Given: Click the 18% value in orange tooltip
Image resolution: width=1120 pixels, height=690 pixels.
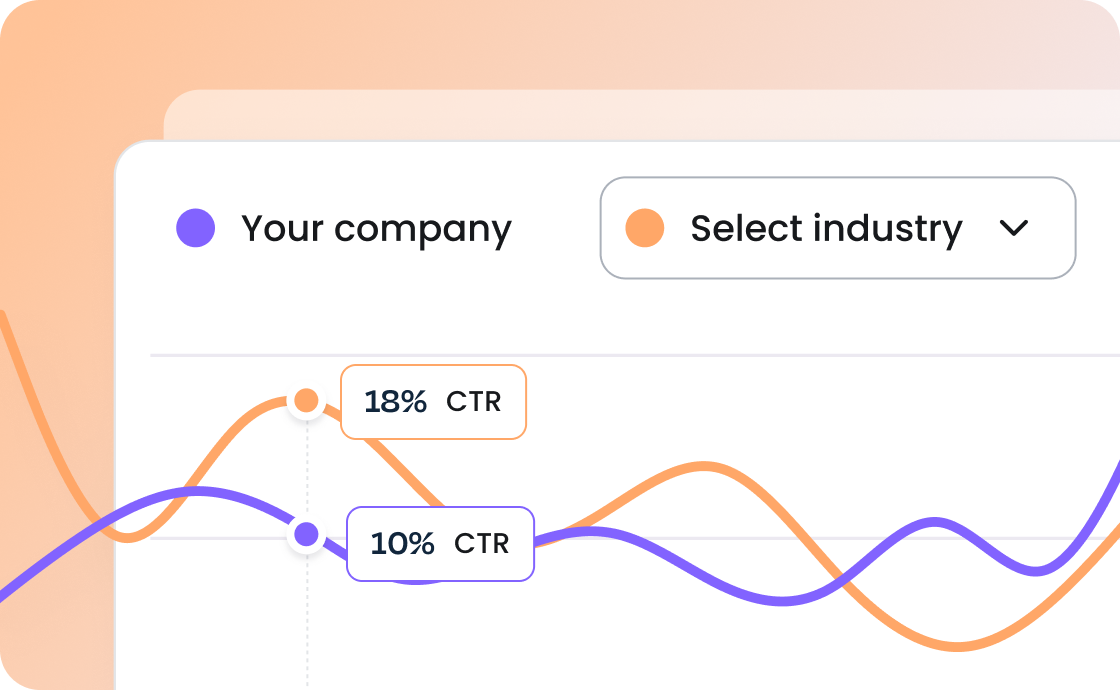Looking at the screenshot, I should 396,402.
